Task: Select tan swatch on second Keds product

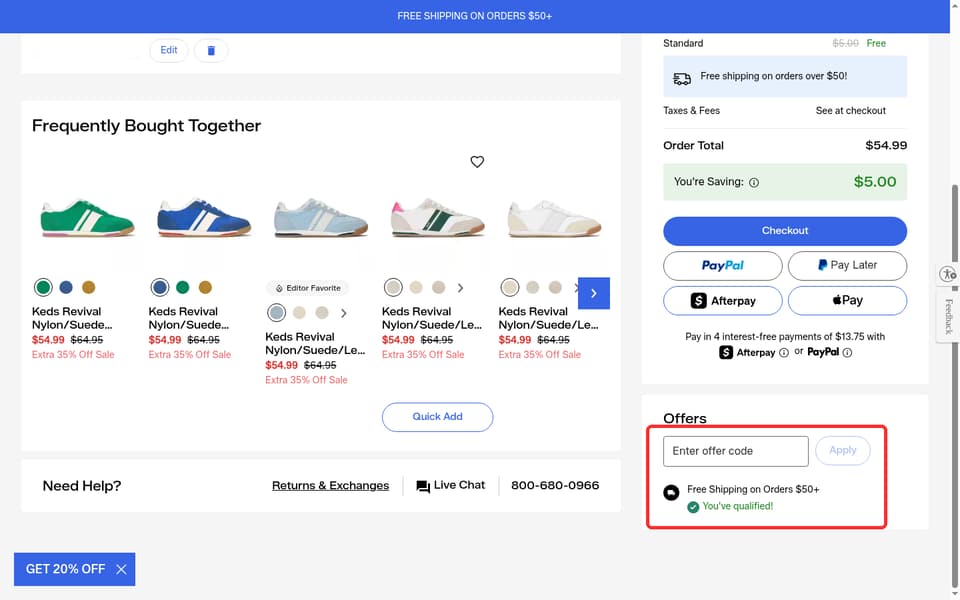Action: tap(205, 287)
